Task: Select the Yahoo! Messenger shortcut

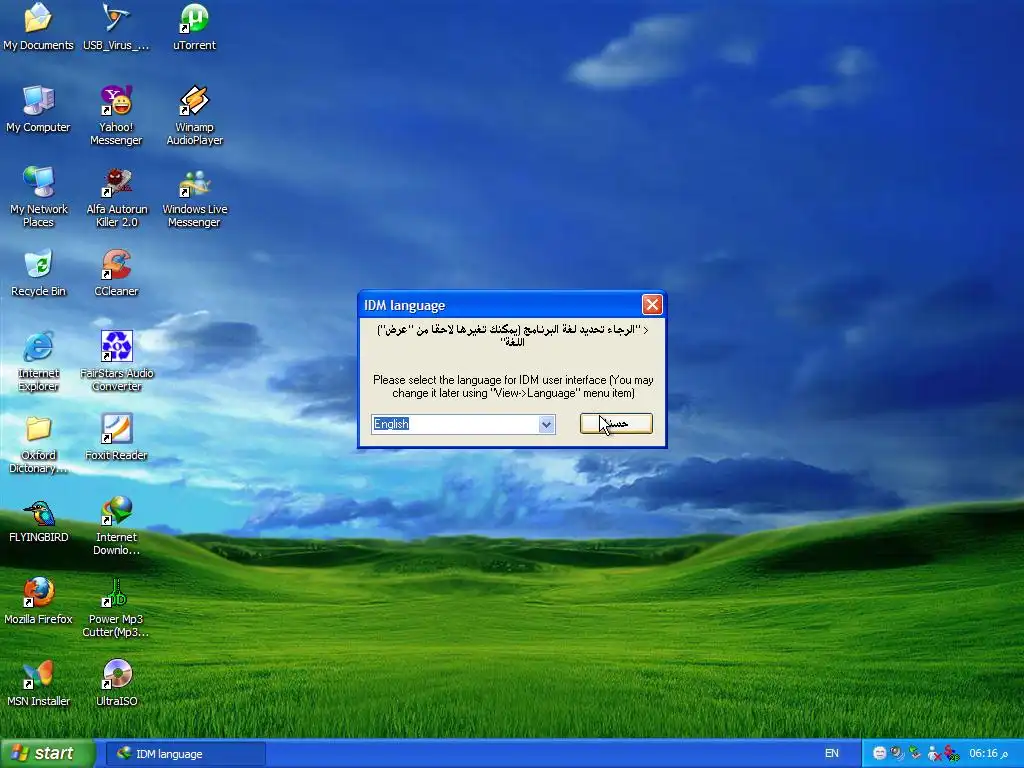Action: (116, 116)
